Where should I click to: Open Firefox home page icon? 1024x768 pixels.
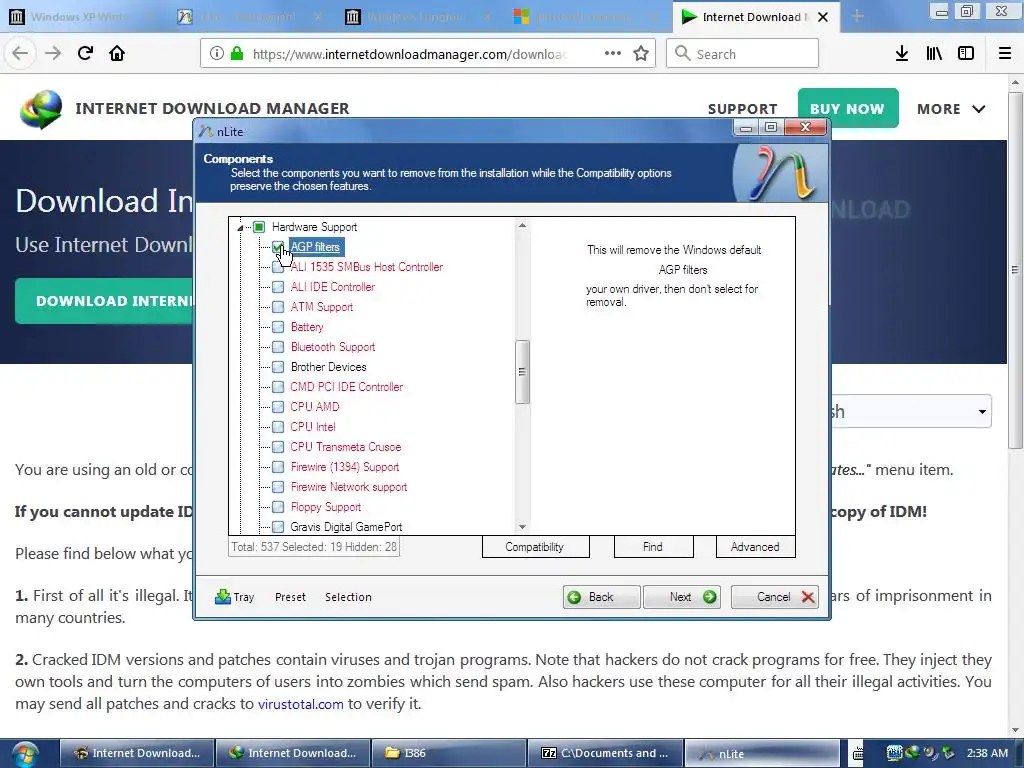tap(117, 53)
